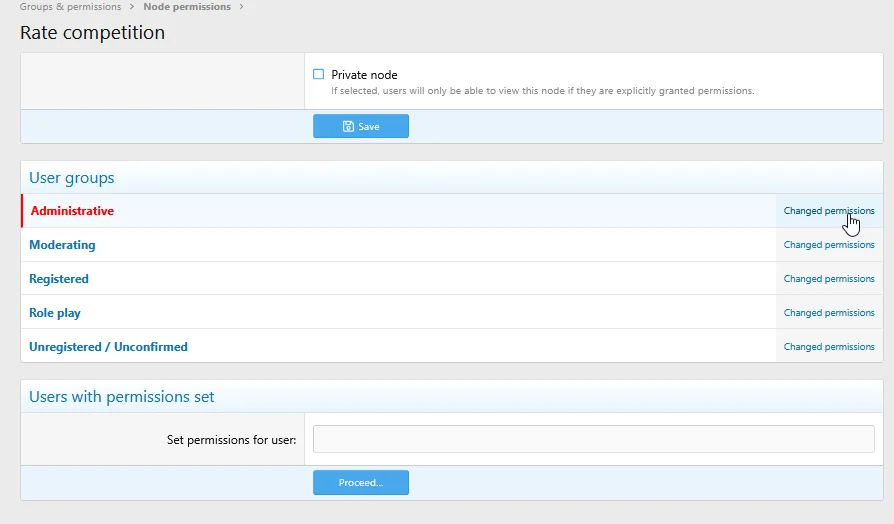Open the Moderating user group

click(x=62, y=245)
